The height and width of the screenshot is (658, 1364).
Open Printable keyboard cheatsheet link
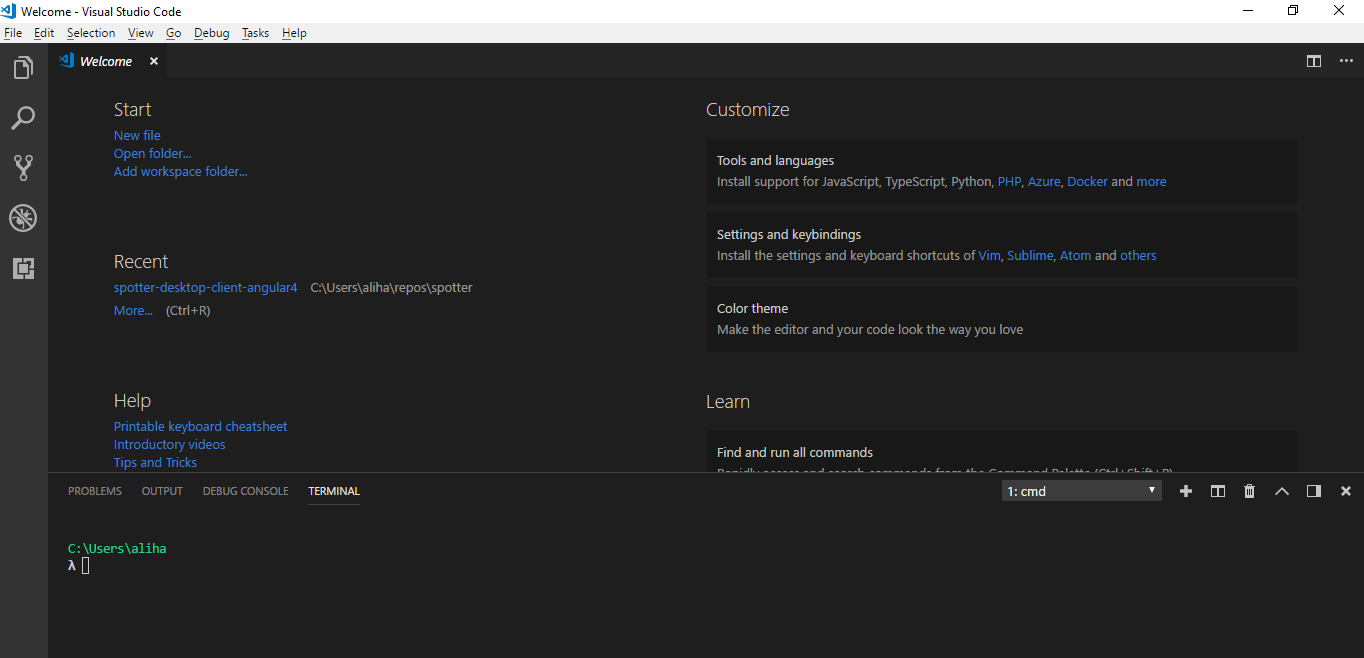(200, 426)
